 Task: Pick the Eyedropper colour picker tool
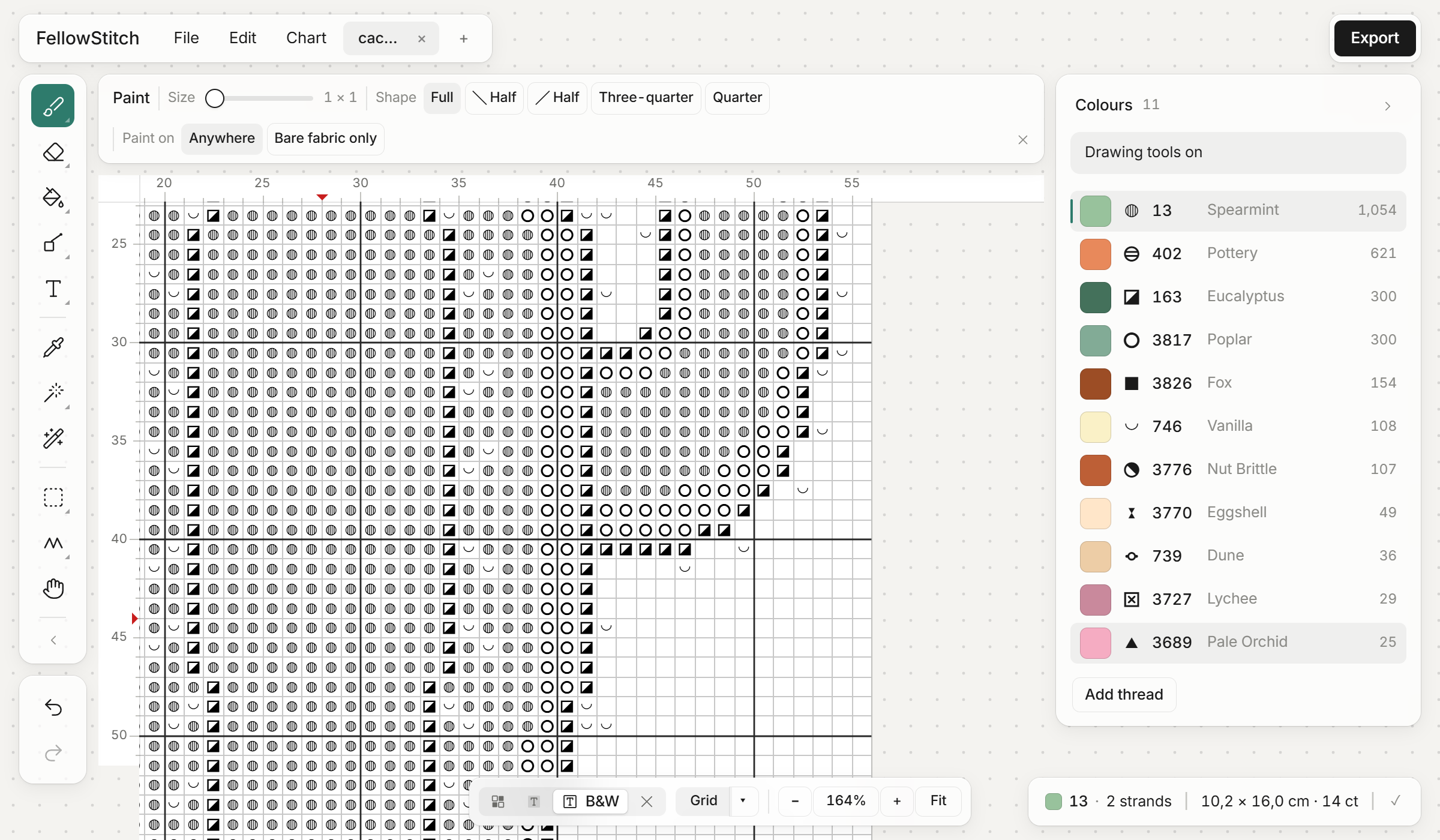(53, 347)
